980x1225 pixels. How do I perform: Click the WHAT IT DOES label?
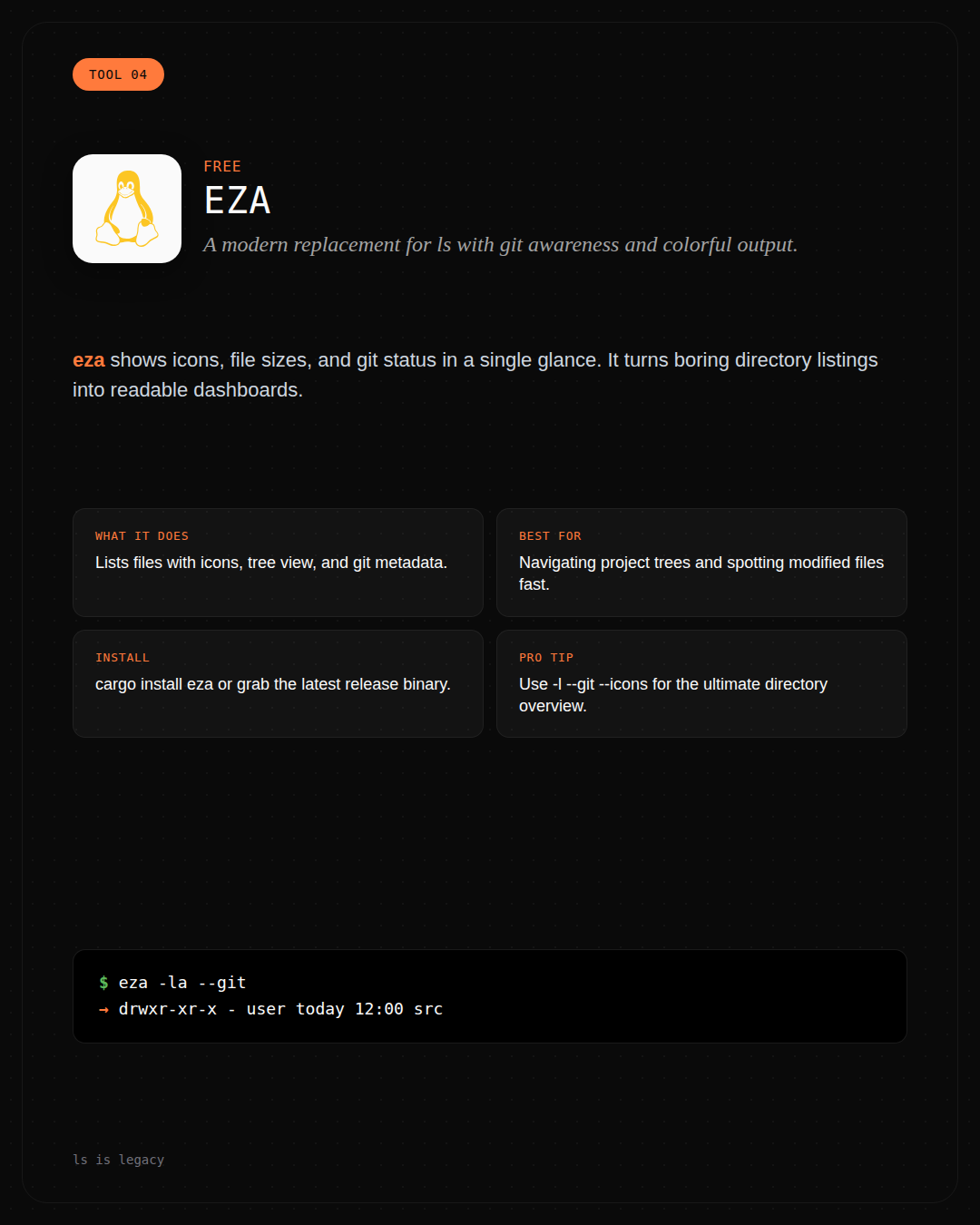[142, 536]
